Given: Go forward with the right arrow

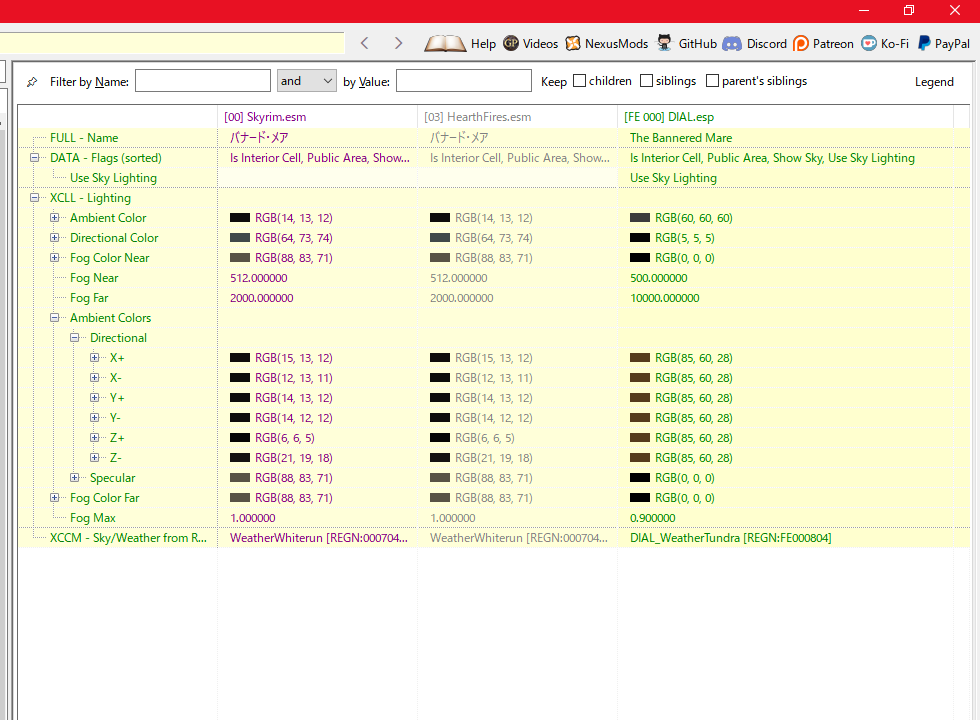Looking at the screenshot, I should click(398, 43).
